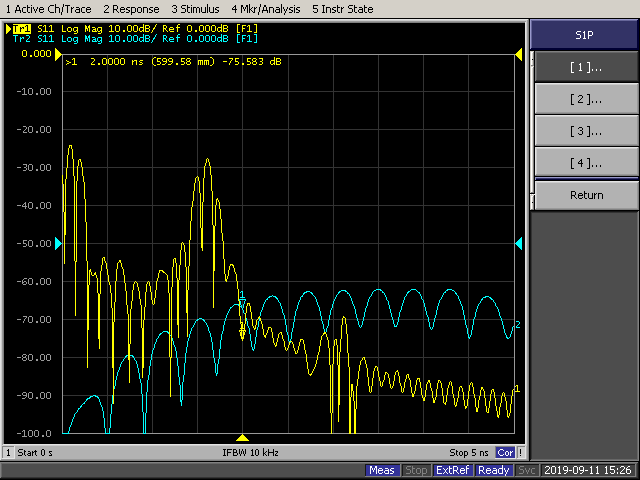This screenshot has height=480, width=640.
Task: Click the ExtRef status indicator
Action: [452, 470]
